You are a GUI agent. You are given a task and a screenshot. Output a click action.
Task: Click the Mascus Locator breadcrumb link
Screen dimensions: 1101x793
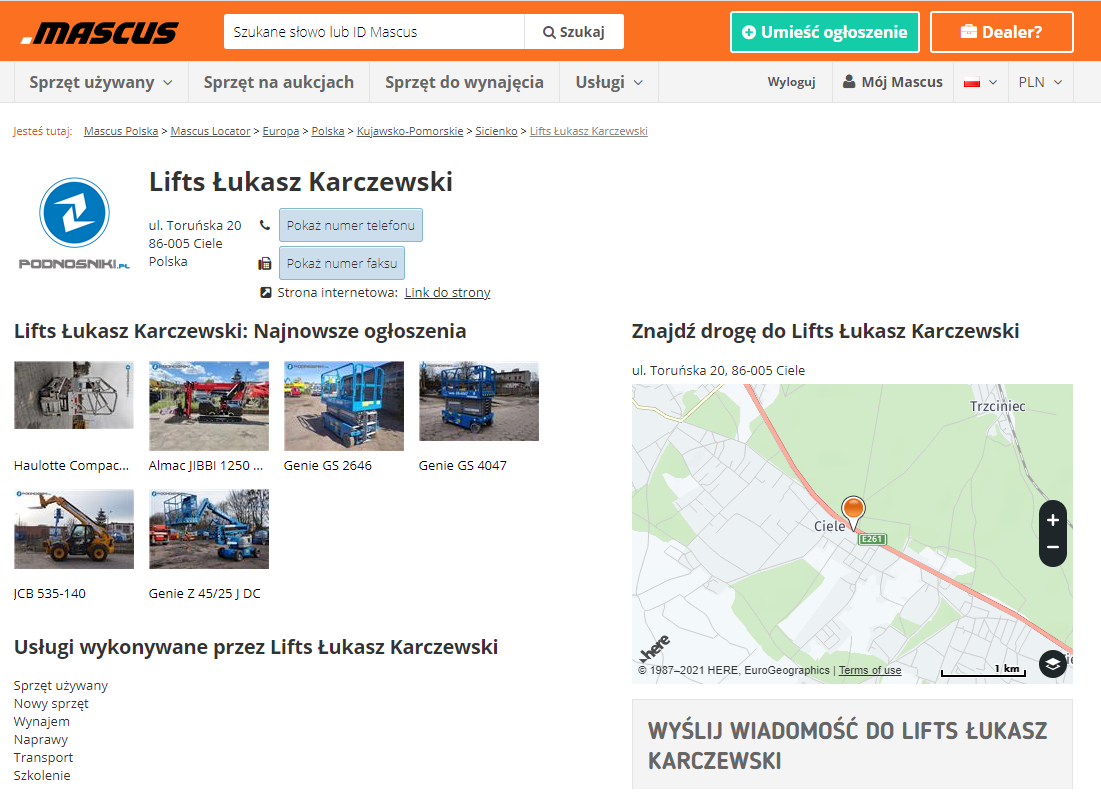click(210, 131)
